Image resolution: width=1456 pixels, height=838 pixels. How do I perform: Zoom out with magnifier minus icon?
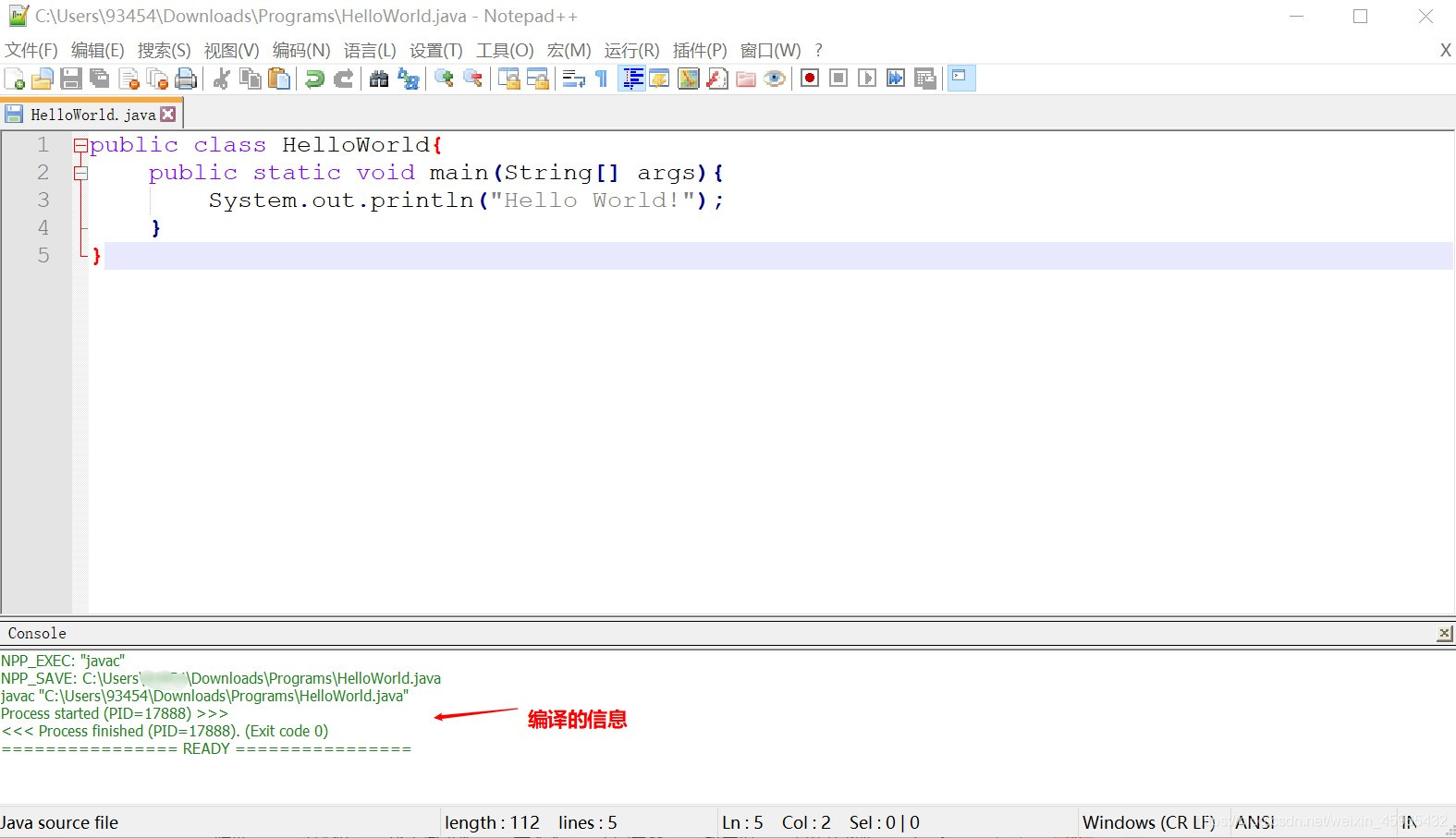pos(472,79)
